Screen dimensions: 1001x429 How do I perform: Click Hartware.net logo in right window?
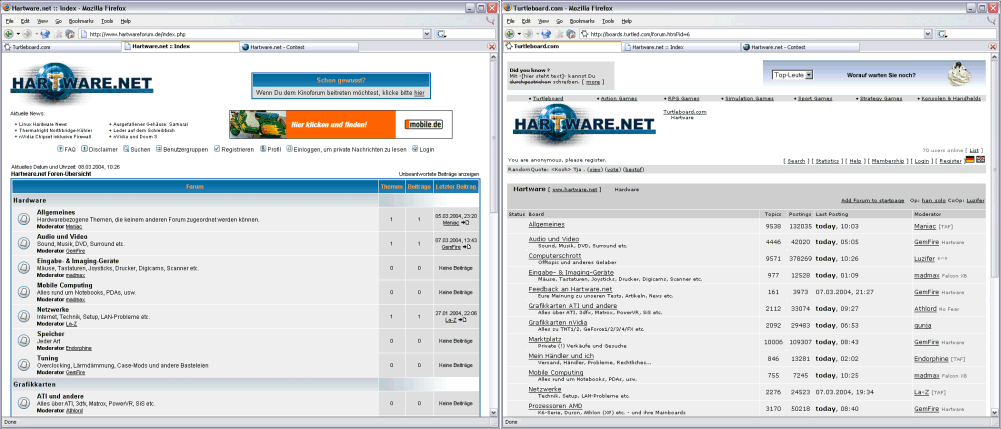click(x=584, y=126)
